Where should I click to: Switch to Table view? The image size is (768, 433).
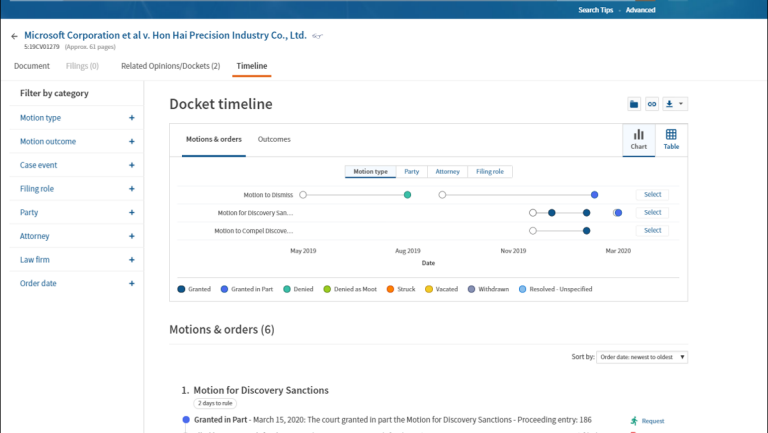pos(671,139)
